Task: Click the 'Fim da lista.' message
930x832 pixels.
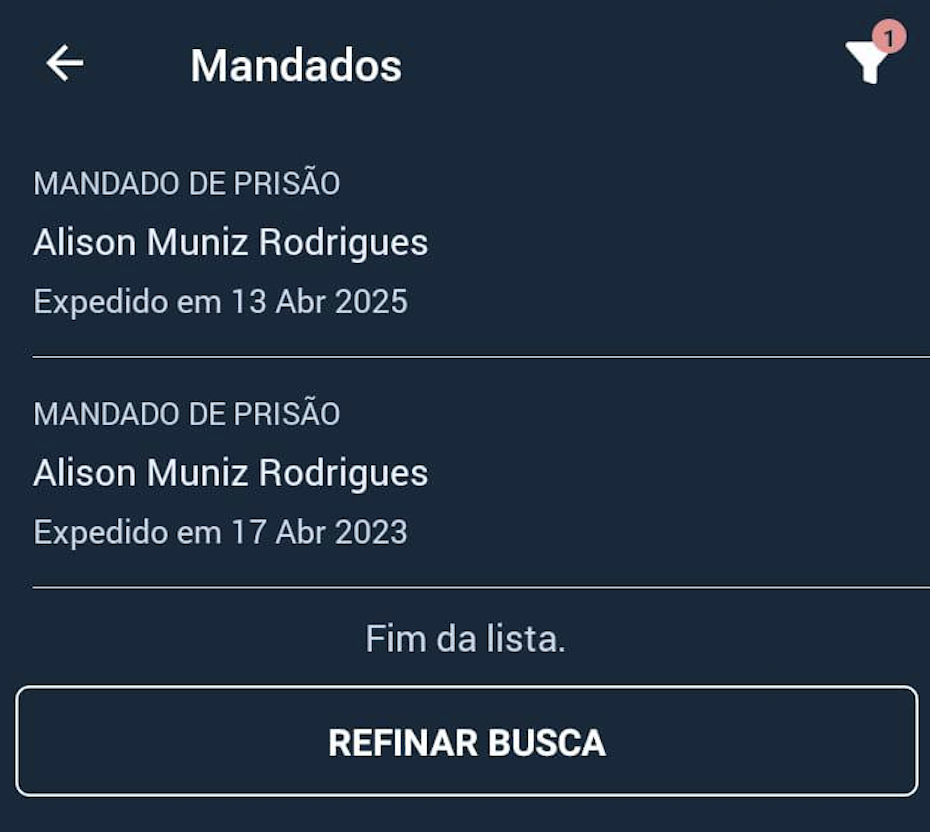Action: tap(466, 639)
